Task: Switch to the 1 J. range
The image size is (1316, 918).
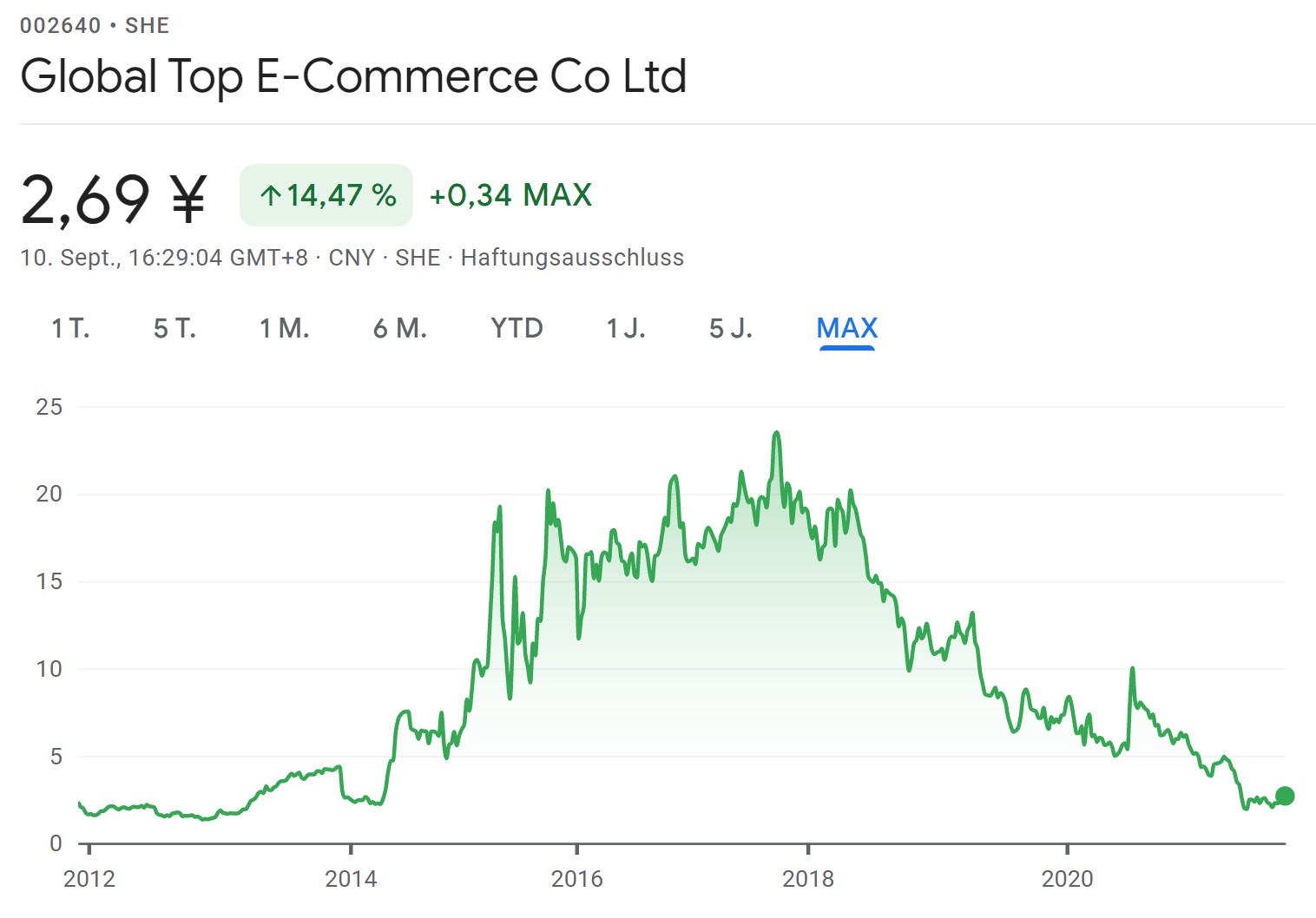Action: 625,329
